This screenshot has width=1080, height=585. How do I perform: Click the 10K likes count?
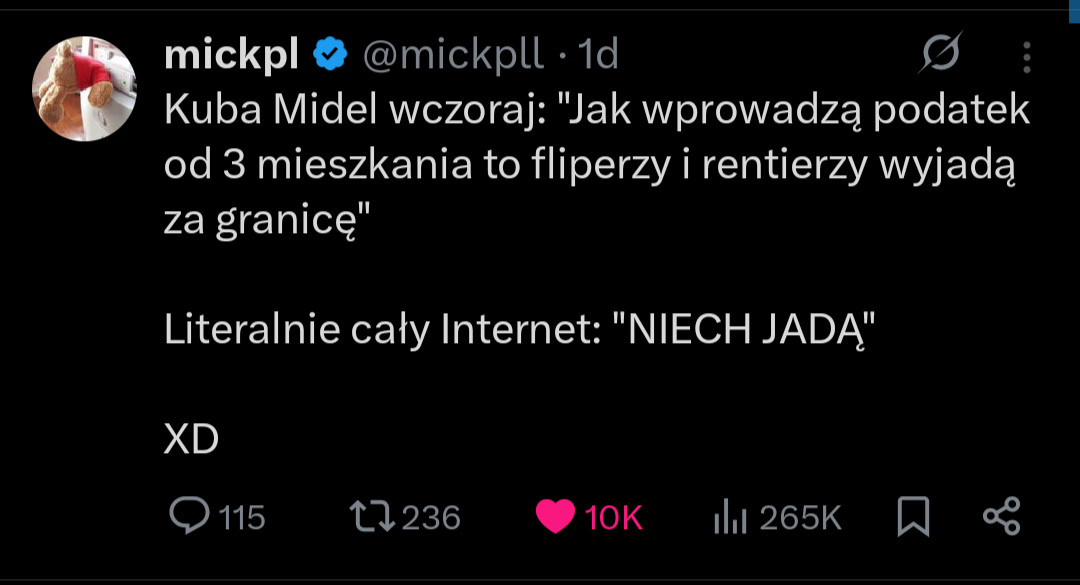(613, 517)
